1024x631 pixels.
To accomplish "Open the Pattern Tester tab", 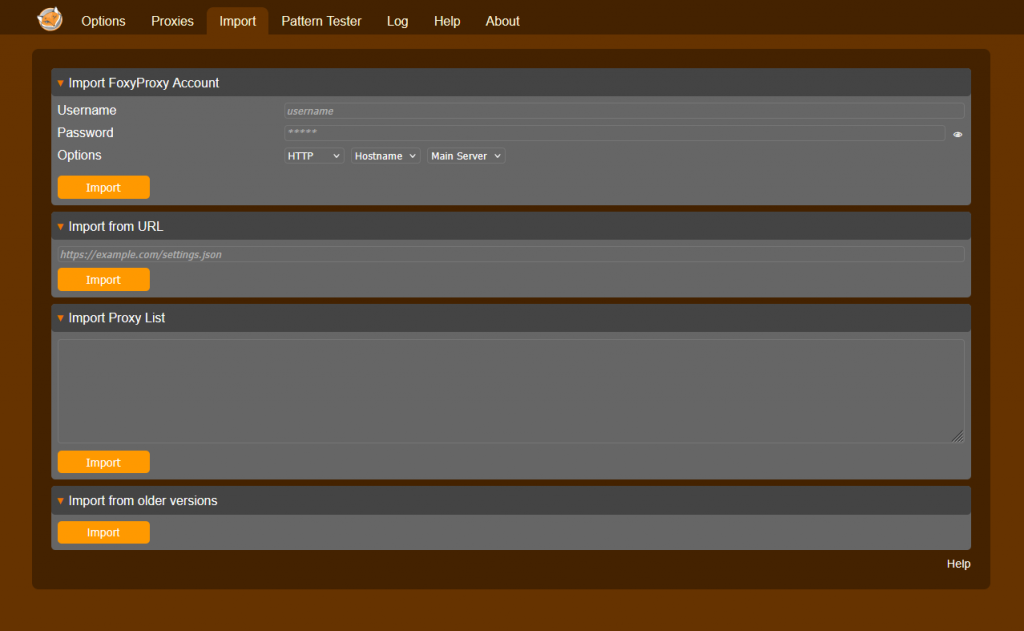I will click(x=321, y=21).
